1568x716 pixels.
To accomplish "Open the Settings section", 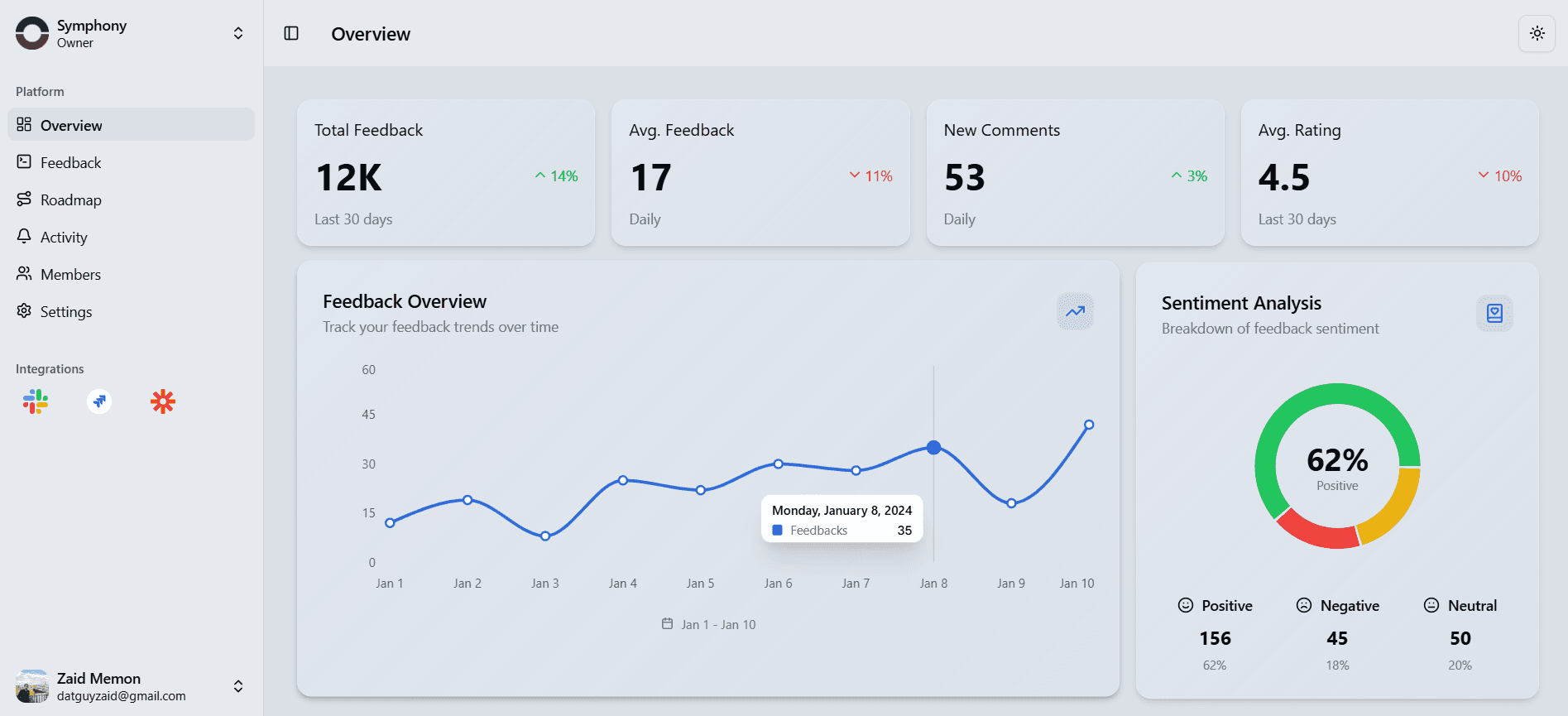I will pos(132,311).
